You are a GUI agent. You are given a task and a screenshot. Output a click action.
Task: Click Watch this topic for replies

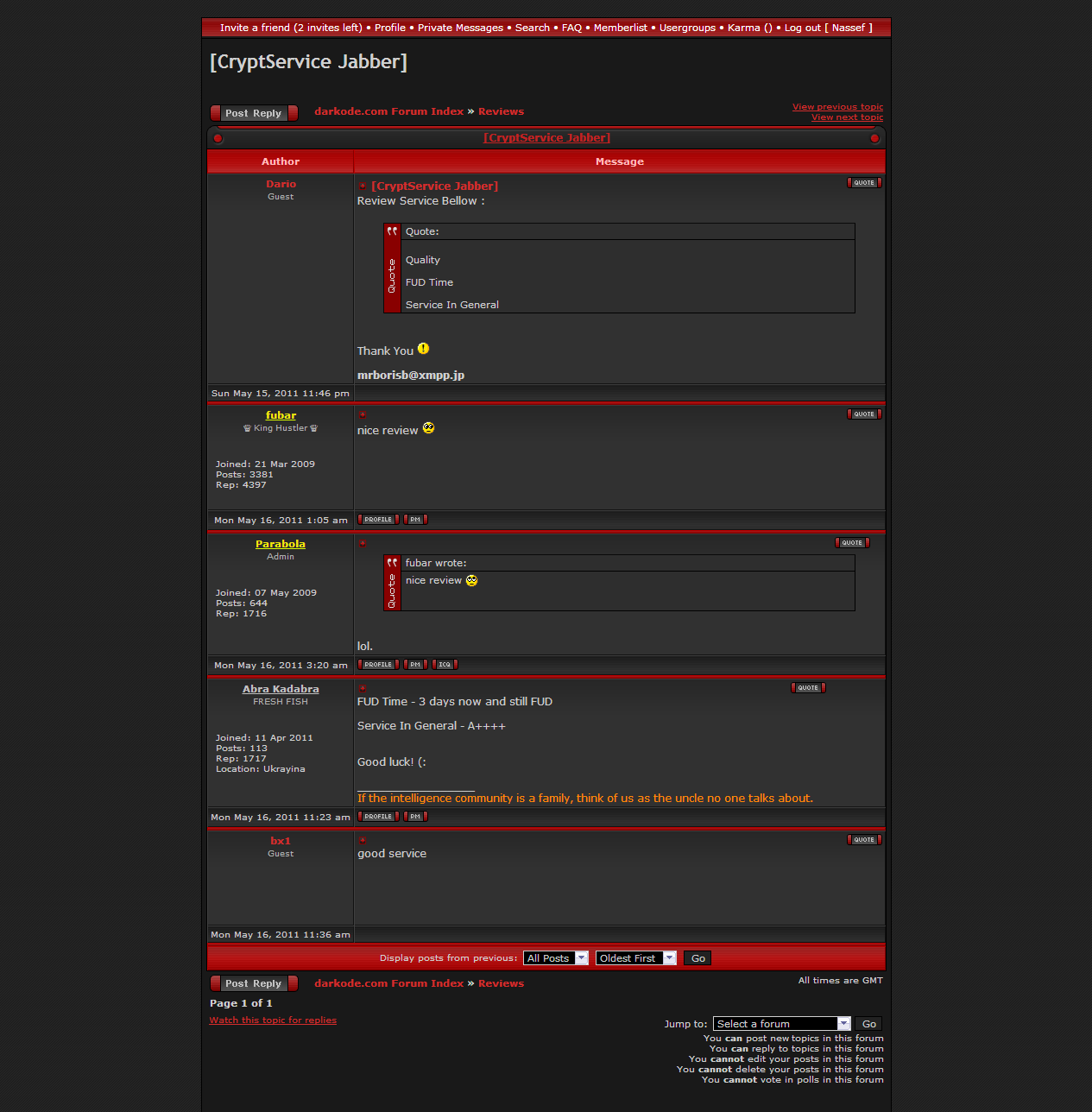pyautogui.click(x=273, y=1020)
